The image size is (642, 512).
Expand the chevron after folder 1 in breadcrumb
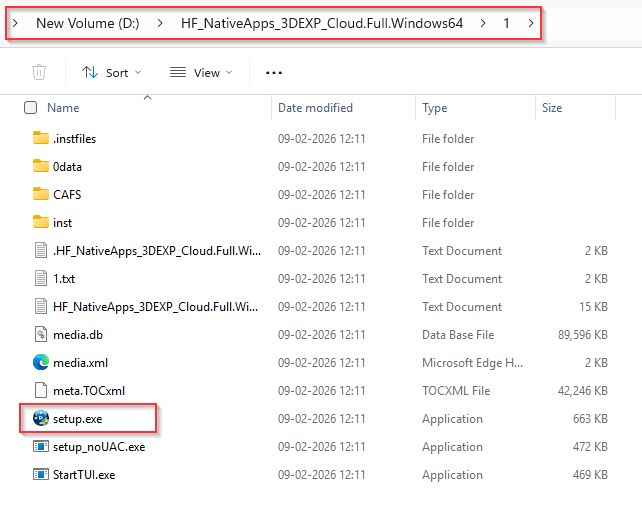tap(530, 23)
